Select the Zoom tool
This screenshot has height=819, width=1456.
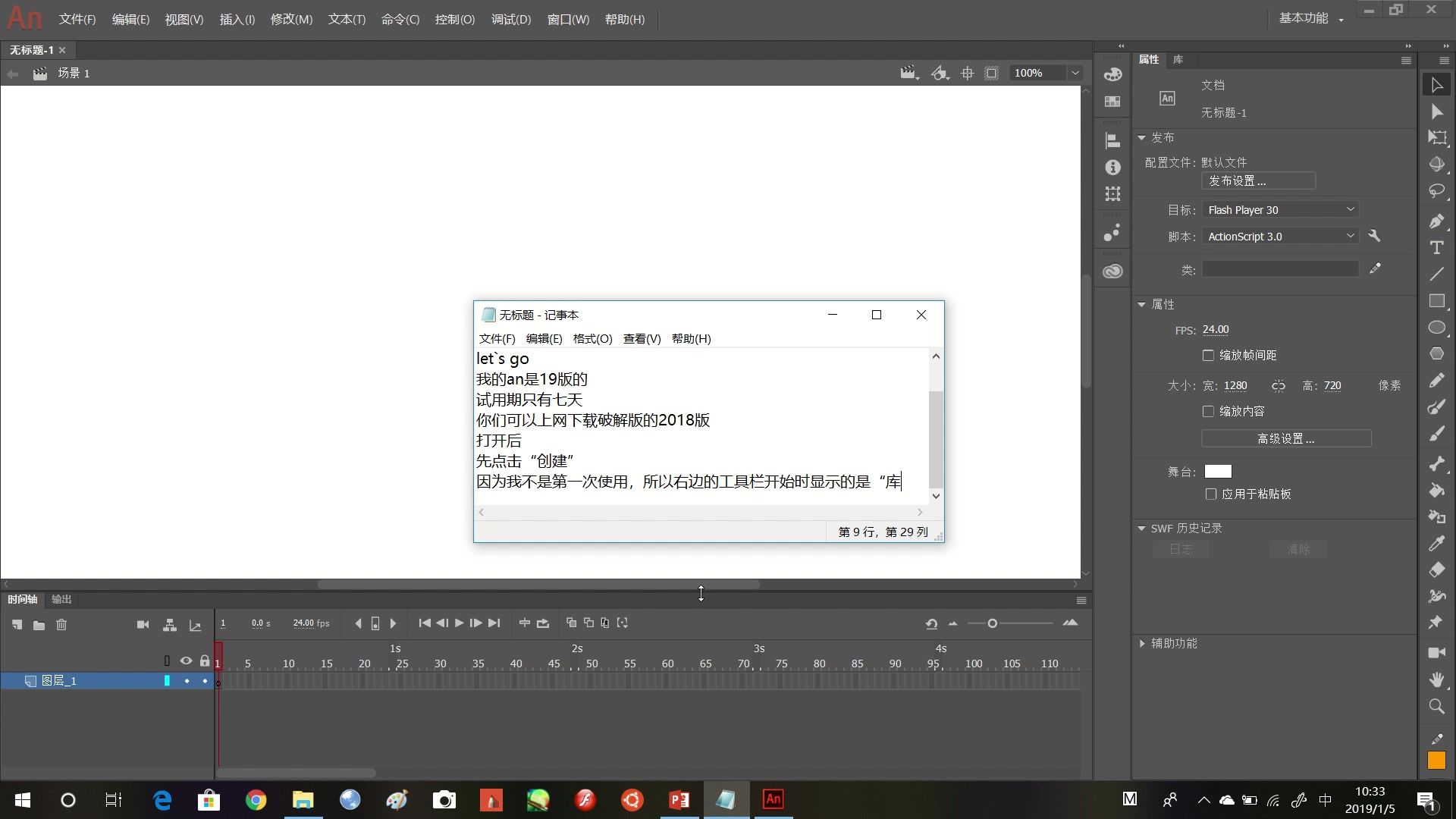click(x=1438, y=706)
